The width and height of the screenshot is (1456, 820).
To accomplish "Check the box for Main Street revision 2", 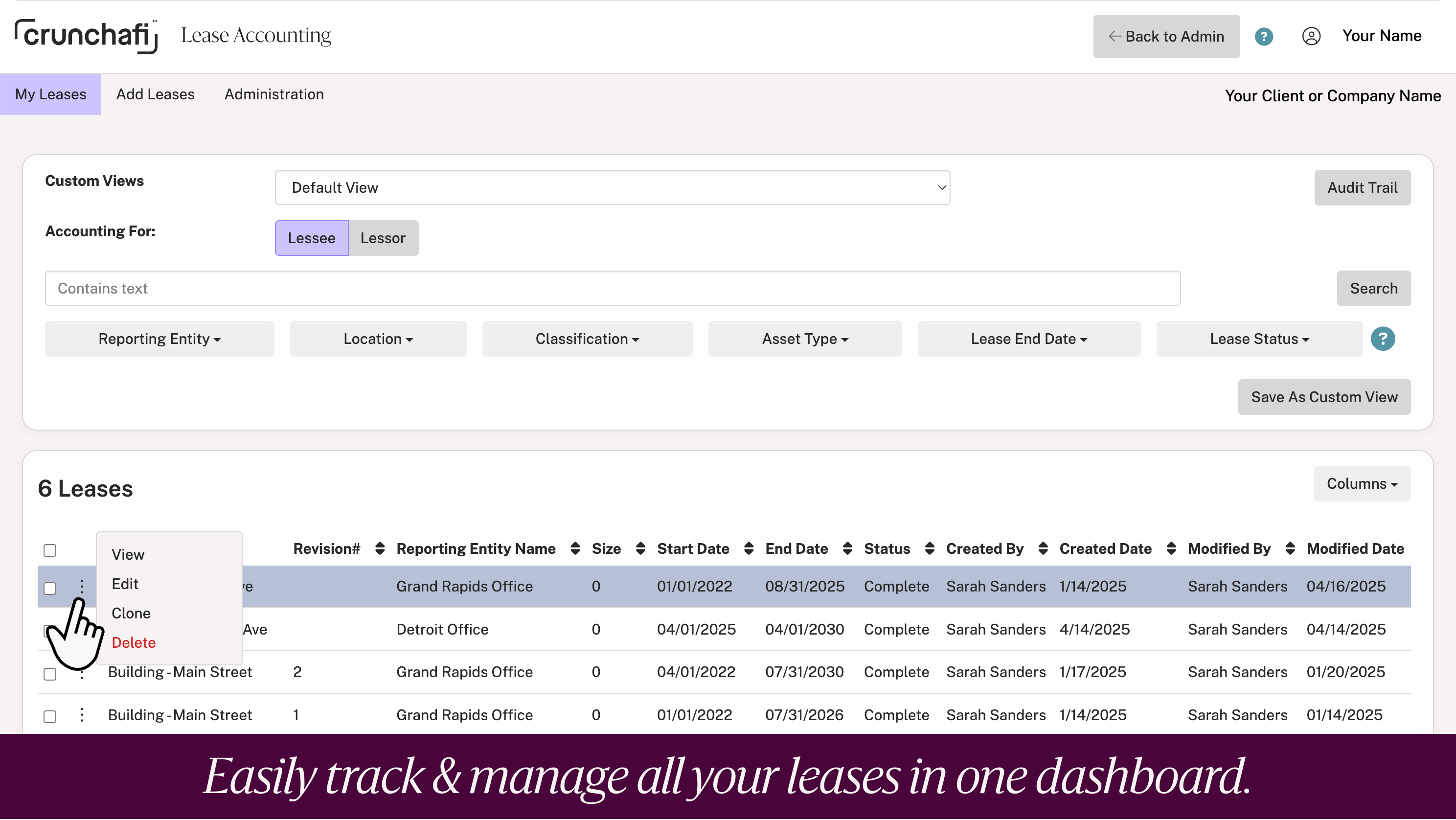I will 50,674.
